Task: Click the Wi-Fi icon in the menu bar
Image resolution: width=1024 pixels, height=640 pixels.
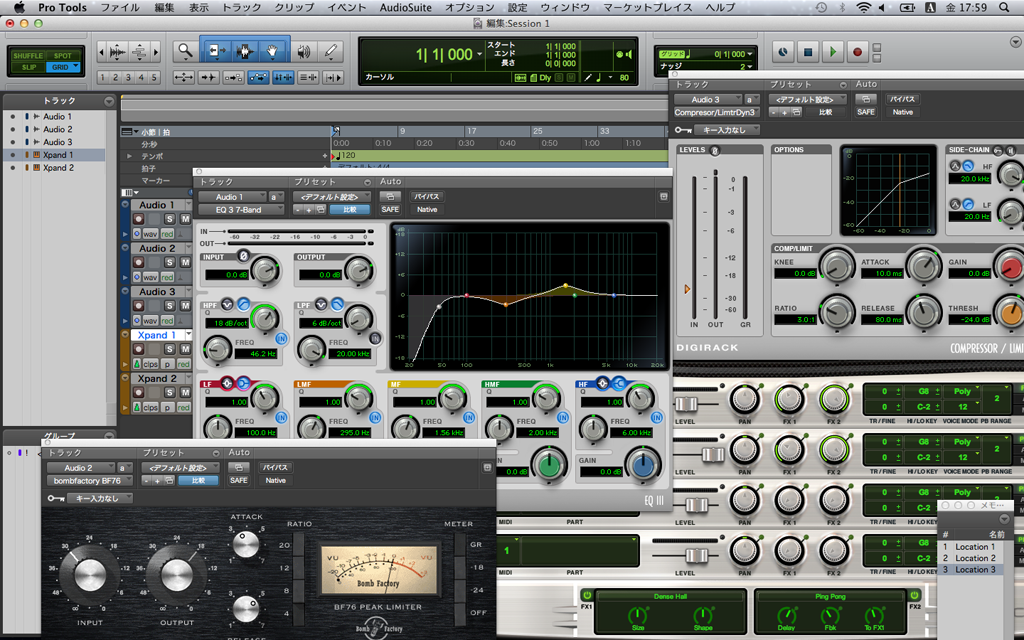Action: [x=864, y=7]
